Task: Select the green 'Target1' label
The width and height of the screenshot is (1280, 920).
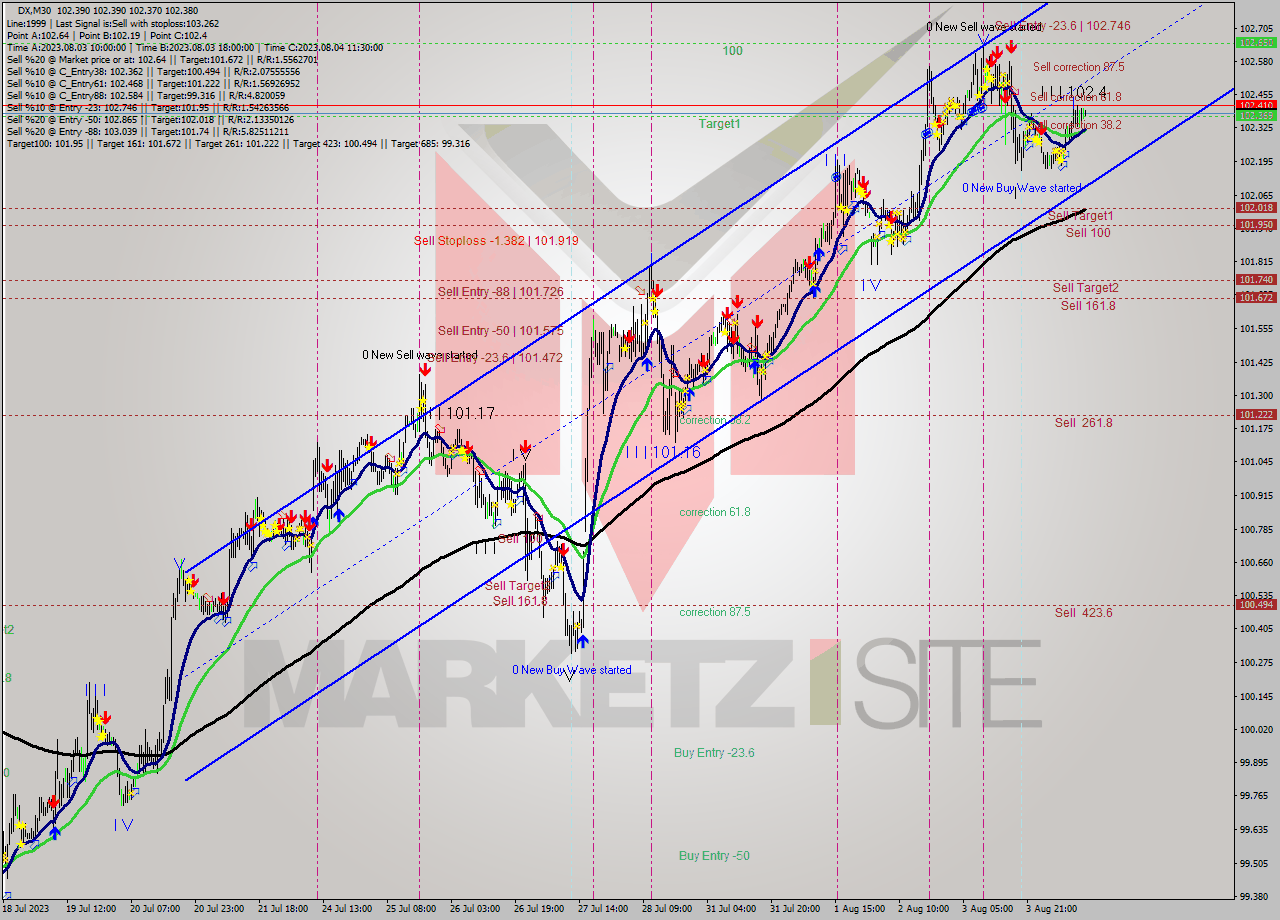Action: (720, 124)
